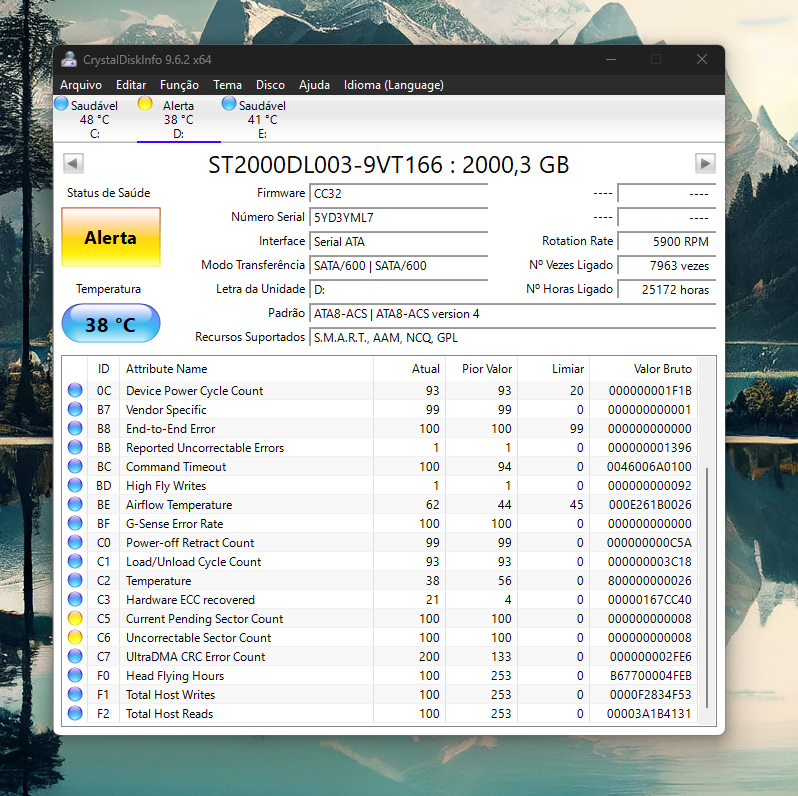Select 'Uncorrectable Sector Count' attribute name
The height and width of the screenshot is (796, 798).
198,638
